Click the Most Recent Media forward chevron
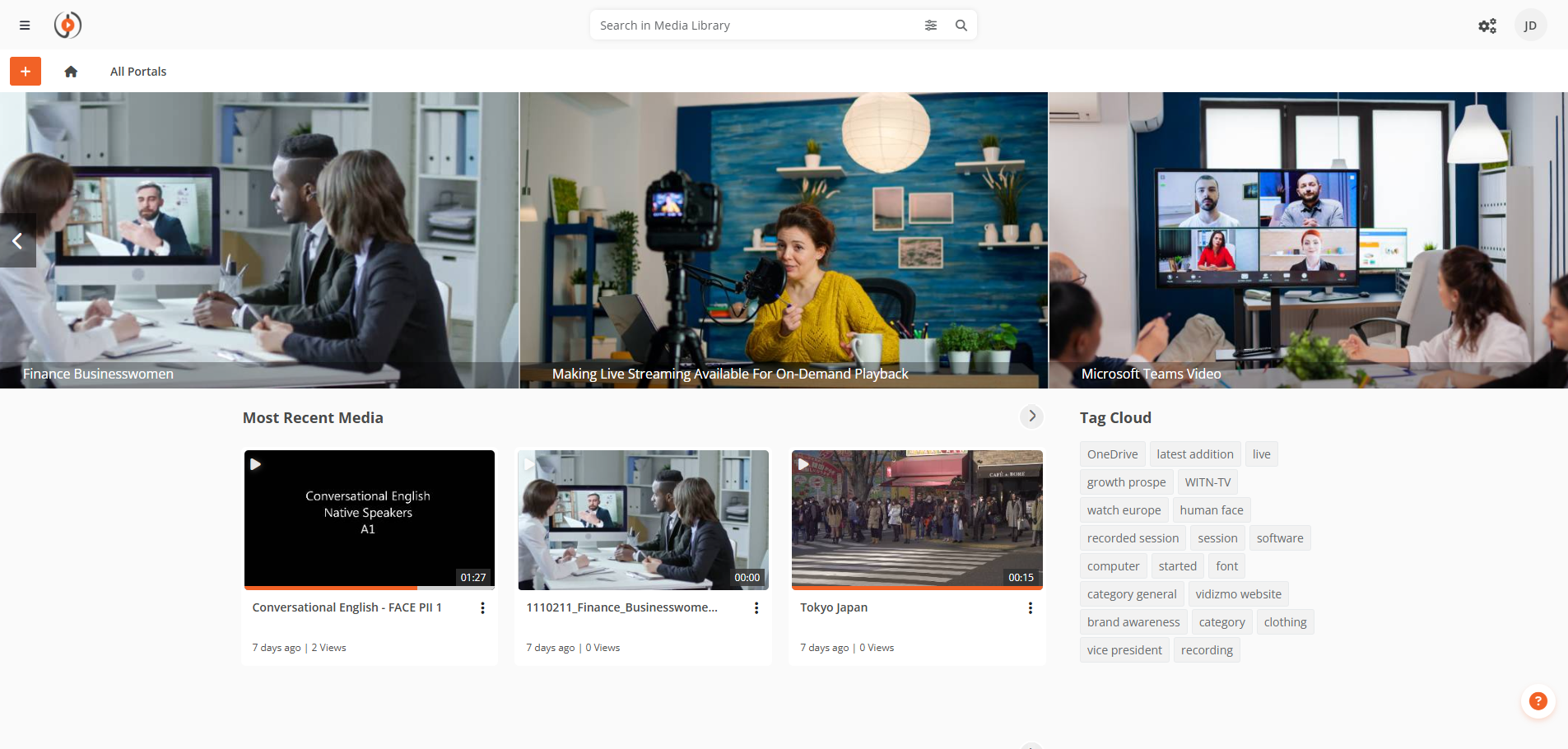 [1031, 417]
